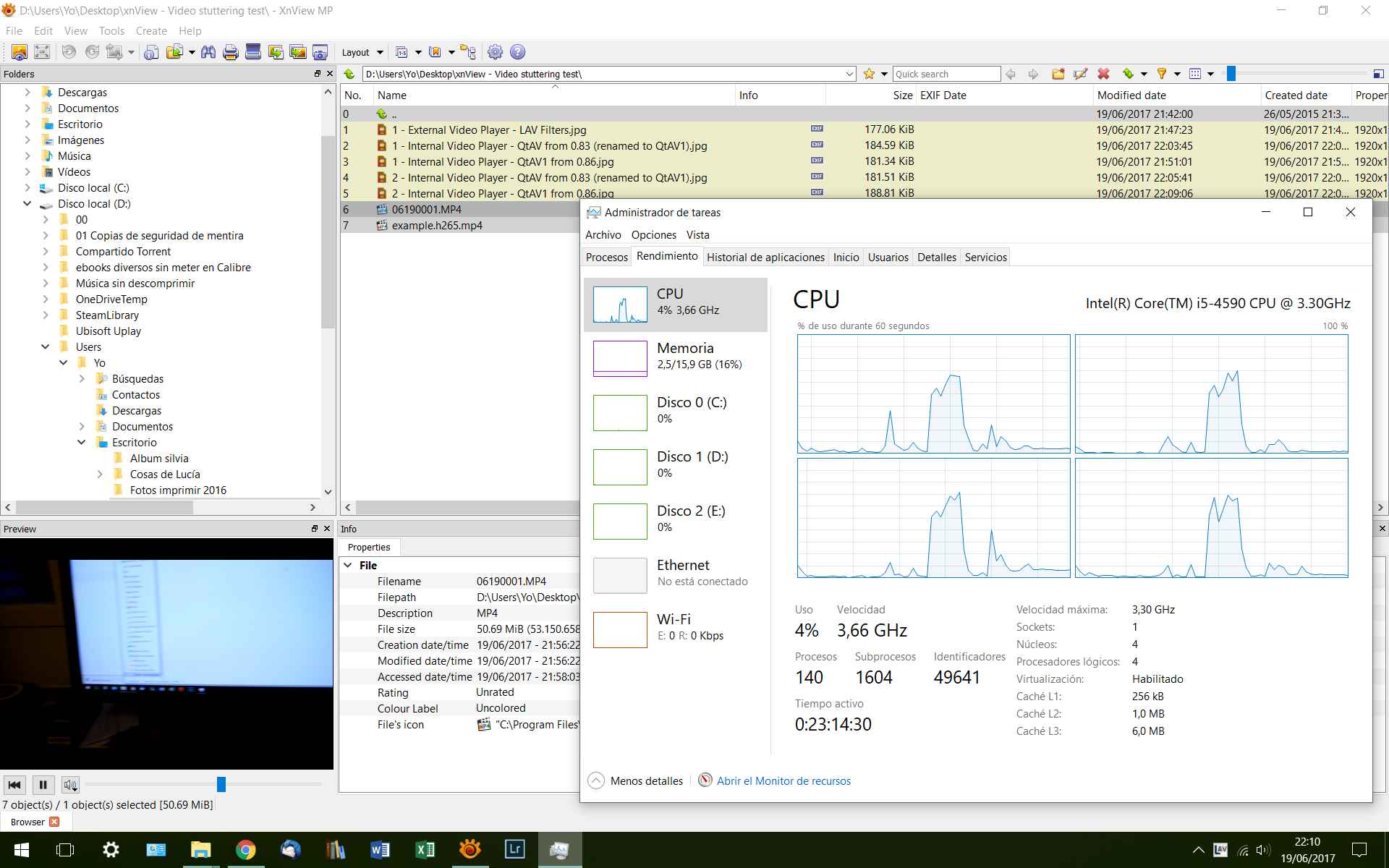Click the video playback position slider
Viewport: 1389px width, 868px height.
coord(221,784)
